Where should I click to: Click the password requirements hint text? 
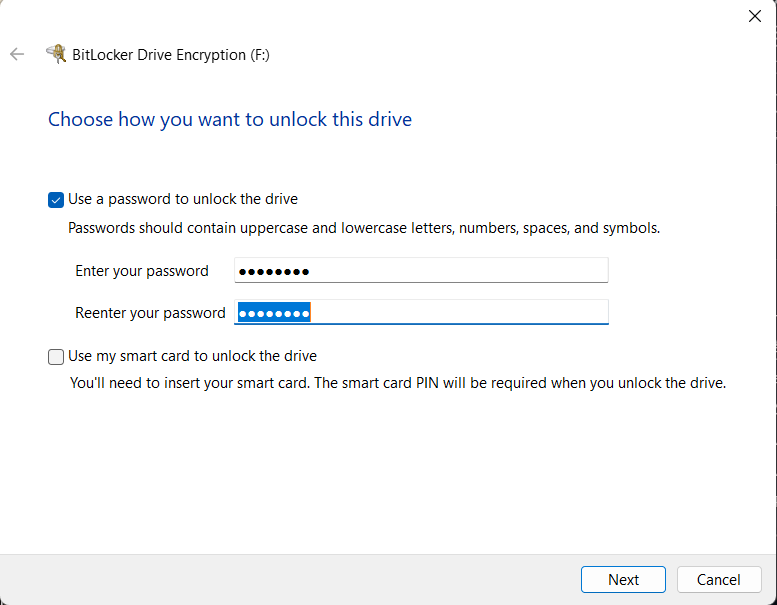pyautogui.click(x=364, y=228)
